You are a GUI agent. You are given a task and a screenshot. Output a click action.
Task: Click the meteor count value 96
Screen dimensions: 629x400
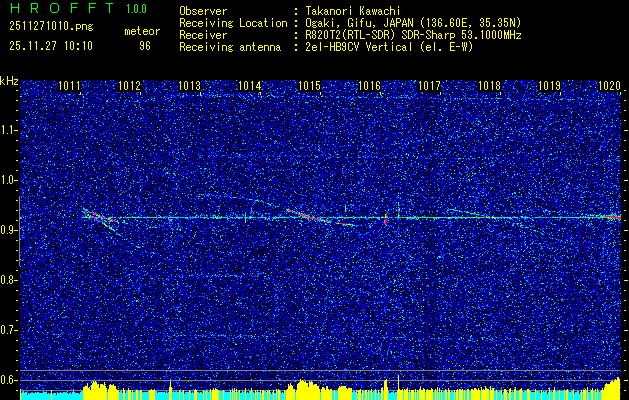tap(145, 46)
